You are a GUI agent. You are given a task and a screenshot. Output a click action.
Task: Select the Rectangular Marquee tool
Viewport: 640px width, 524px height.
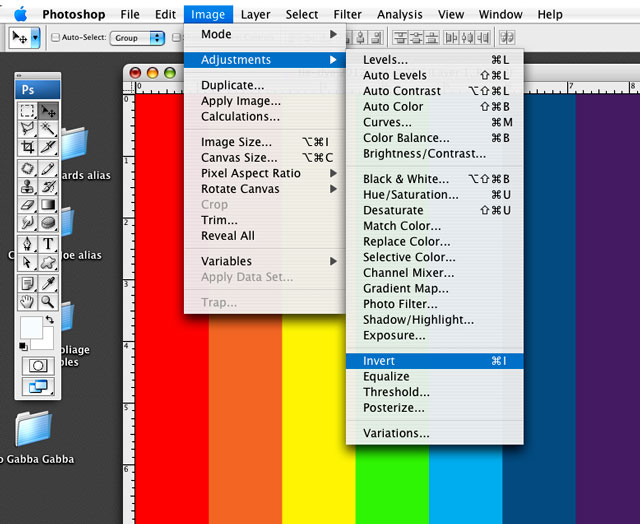(x=28, y=111)
